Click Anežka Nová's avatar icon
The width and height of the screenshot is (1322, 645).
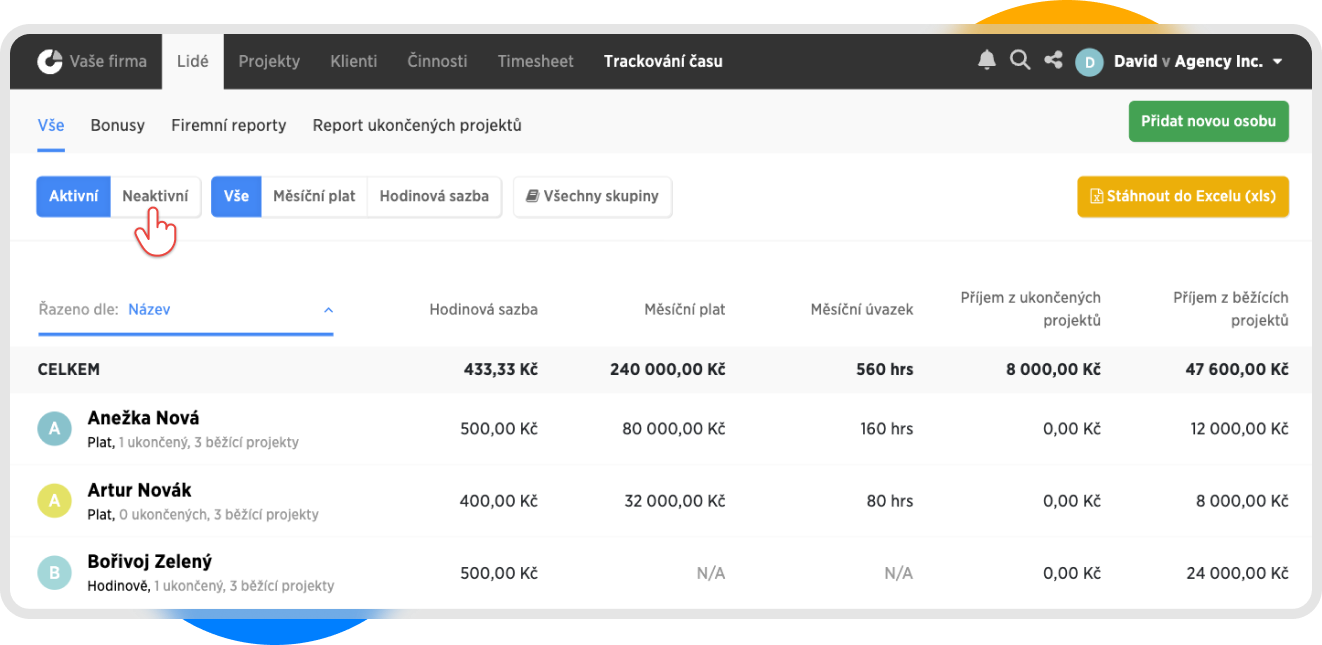click(x=54, y=429)
